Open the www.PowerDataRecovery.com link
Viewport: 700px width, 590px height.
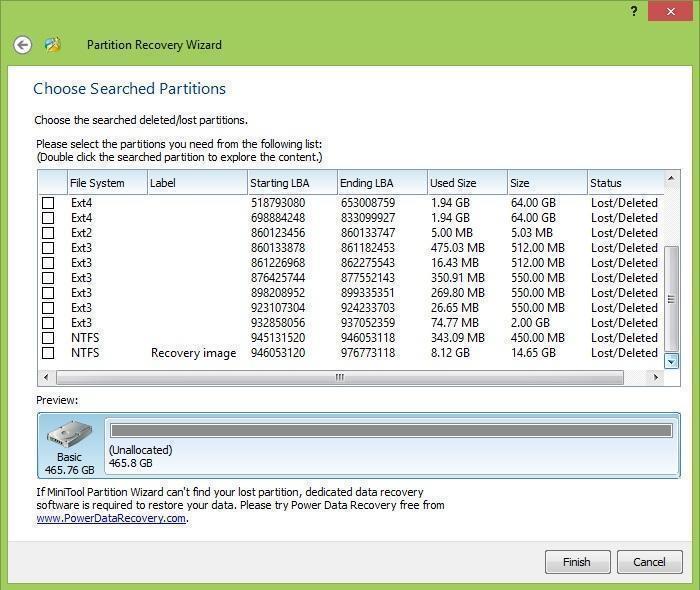tap(111, 518)
